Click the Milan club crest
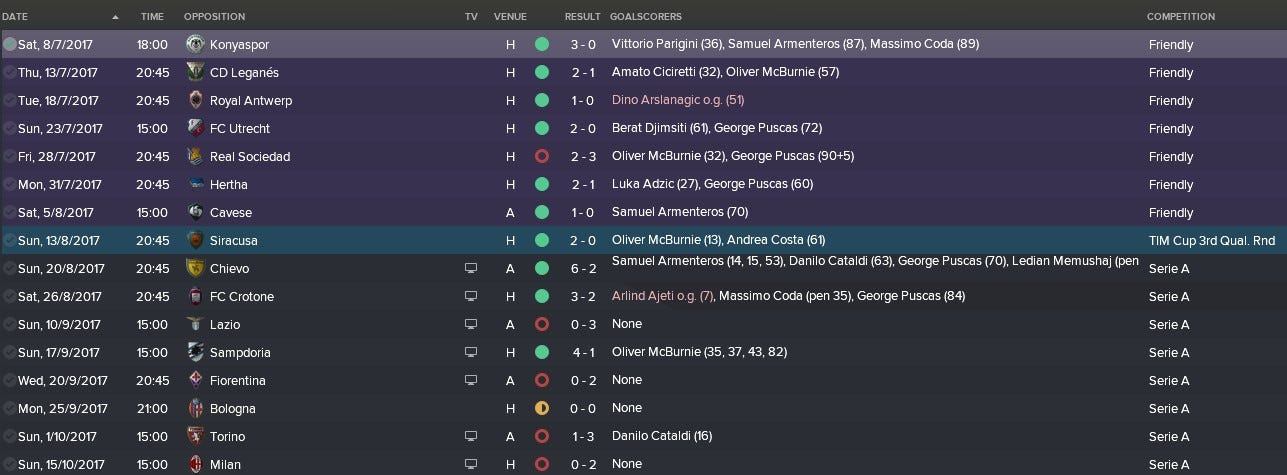This screenshot has height=475, width=1287. pyautogui.click(x=195, y=465)
